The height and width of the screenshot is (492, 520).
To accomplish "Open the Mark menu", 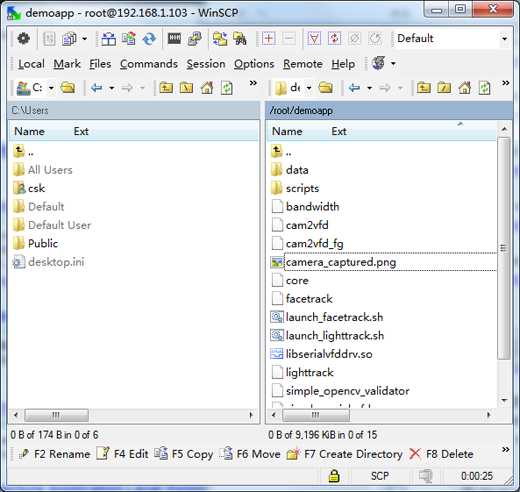I will pos(67,64).
